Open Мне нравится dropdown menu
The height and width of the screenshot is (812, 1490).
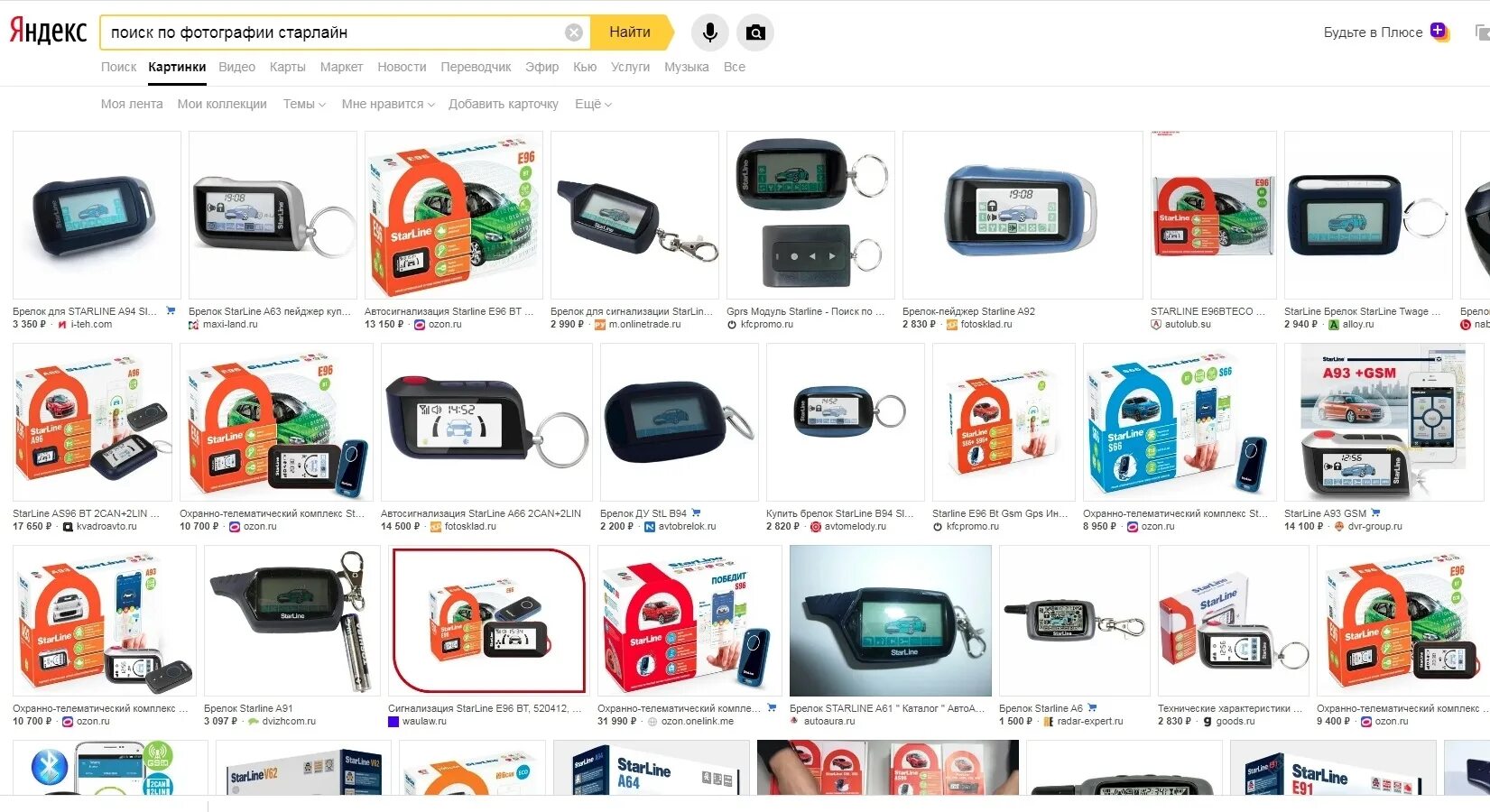click(x=388, y=104)
